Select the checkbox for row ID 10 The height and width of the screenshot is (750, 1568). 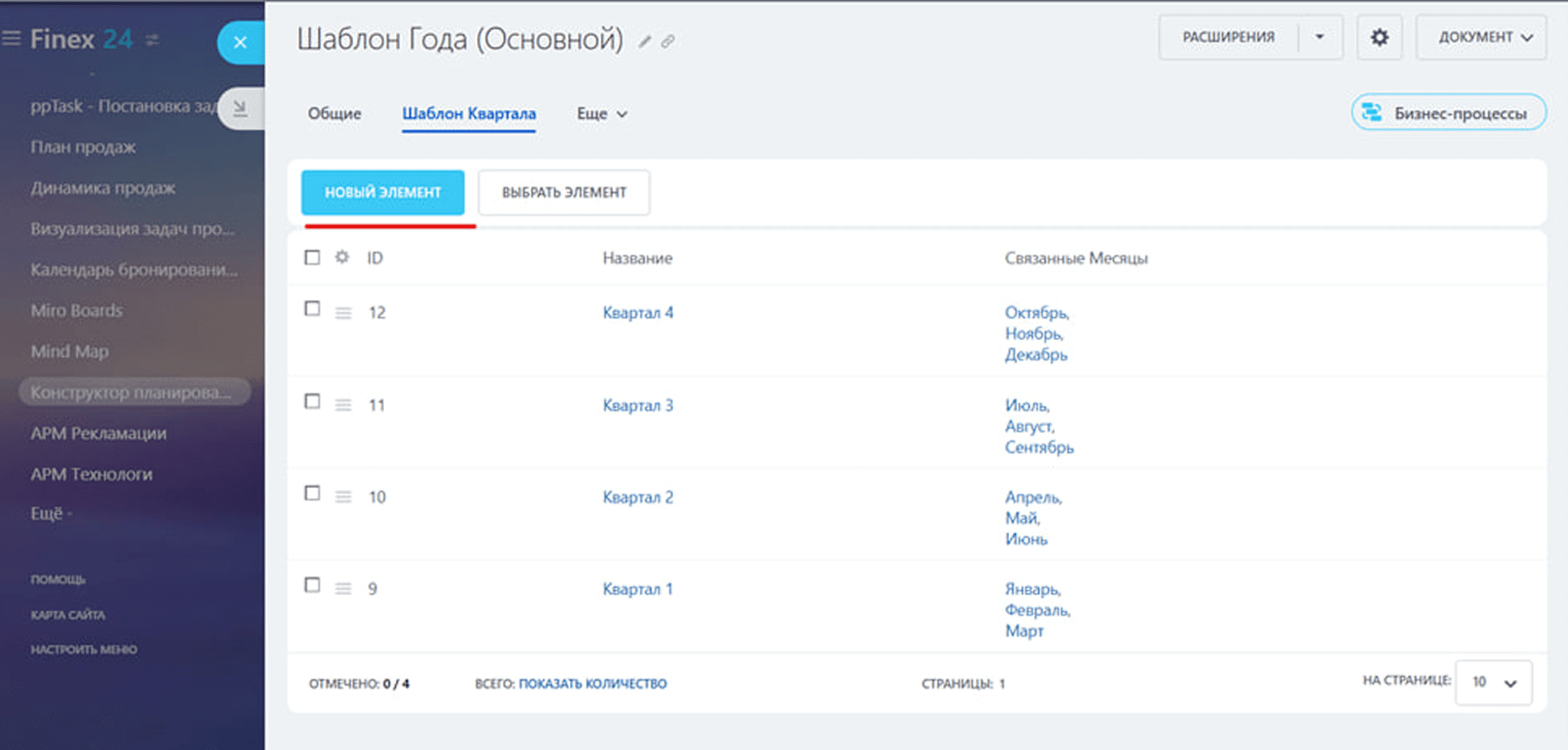click(x=313, y=493)
